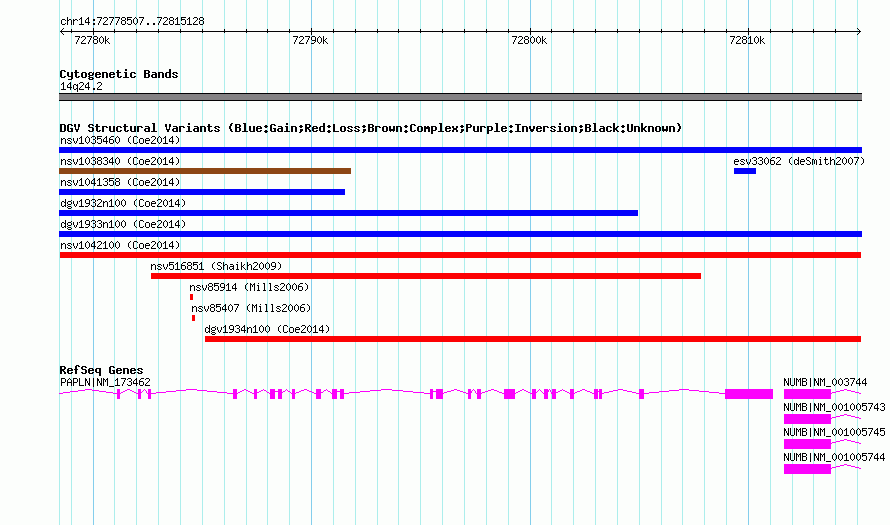
Task: Click the nsv1042100 (Coe2014) label
Action: click(120, 245)
